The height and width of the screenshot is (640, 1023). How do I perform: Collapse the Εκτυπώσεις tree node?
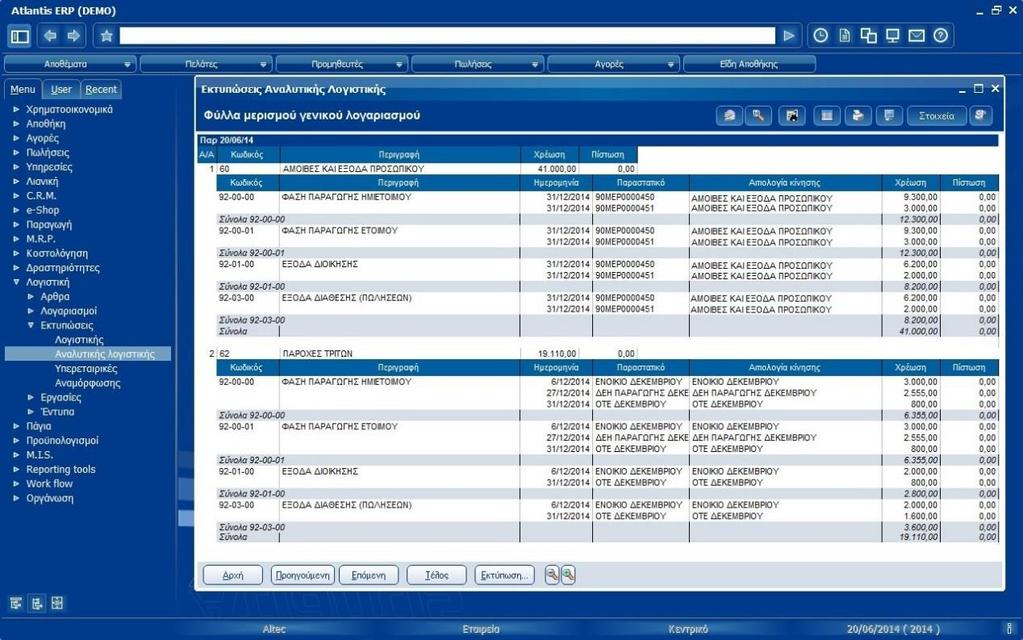coord(31,326)
